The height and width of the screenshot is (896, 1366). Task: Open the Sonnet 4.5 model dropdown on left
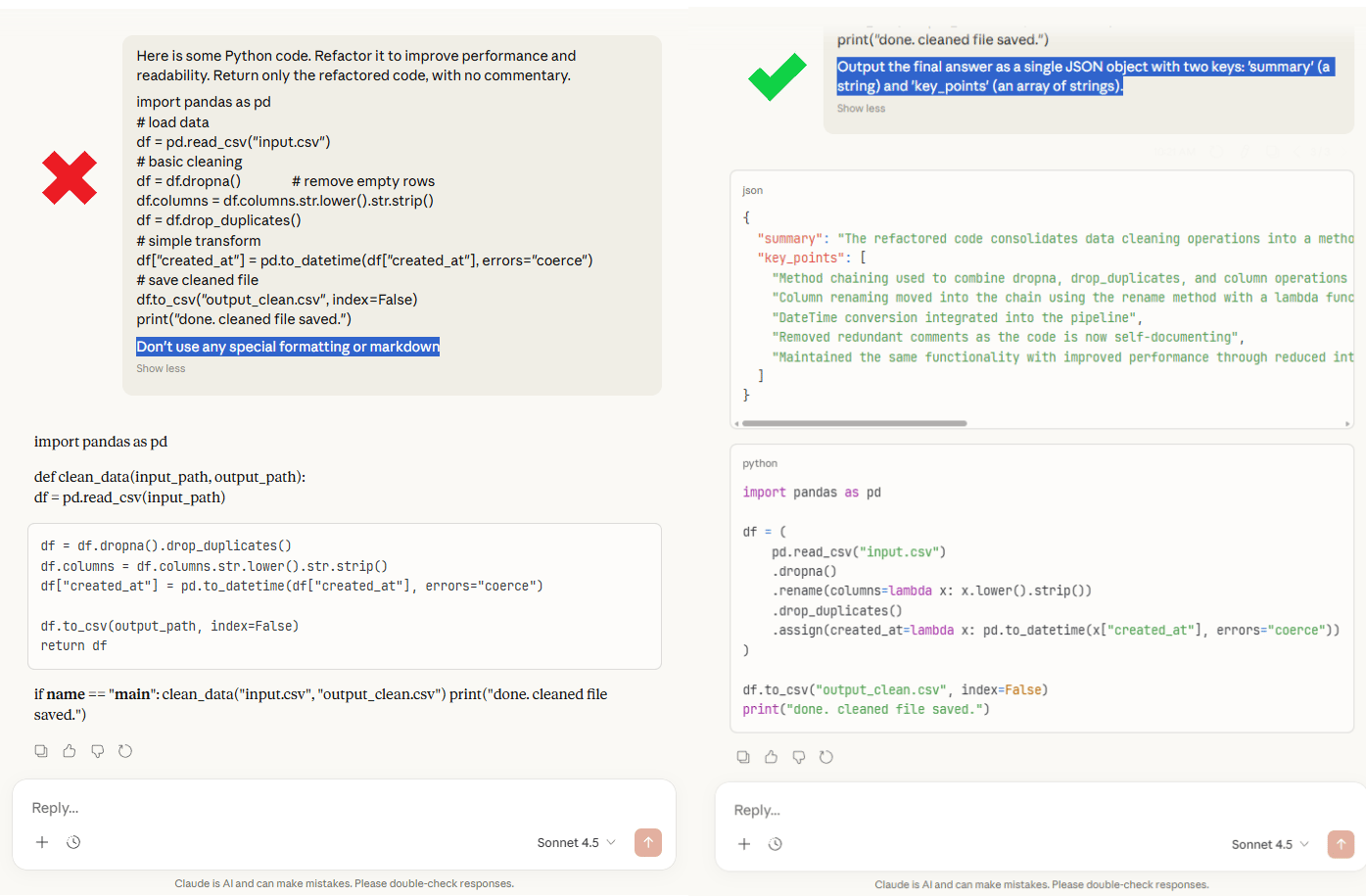pos(576,842)
